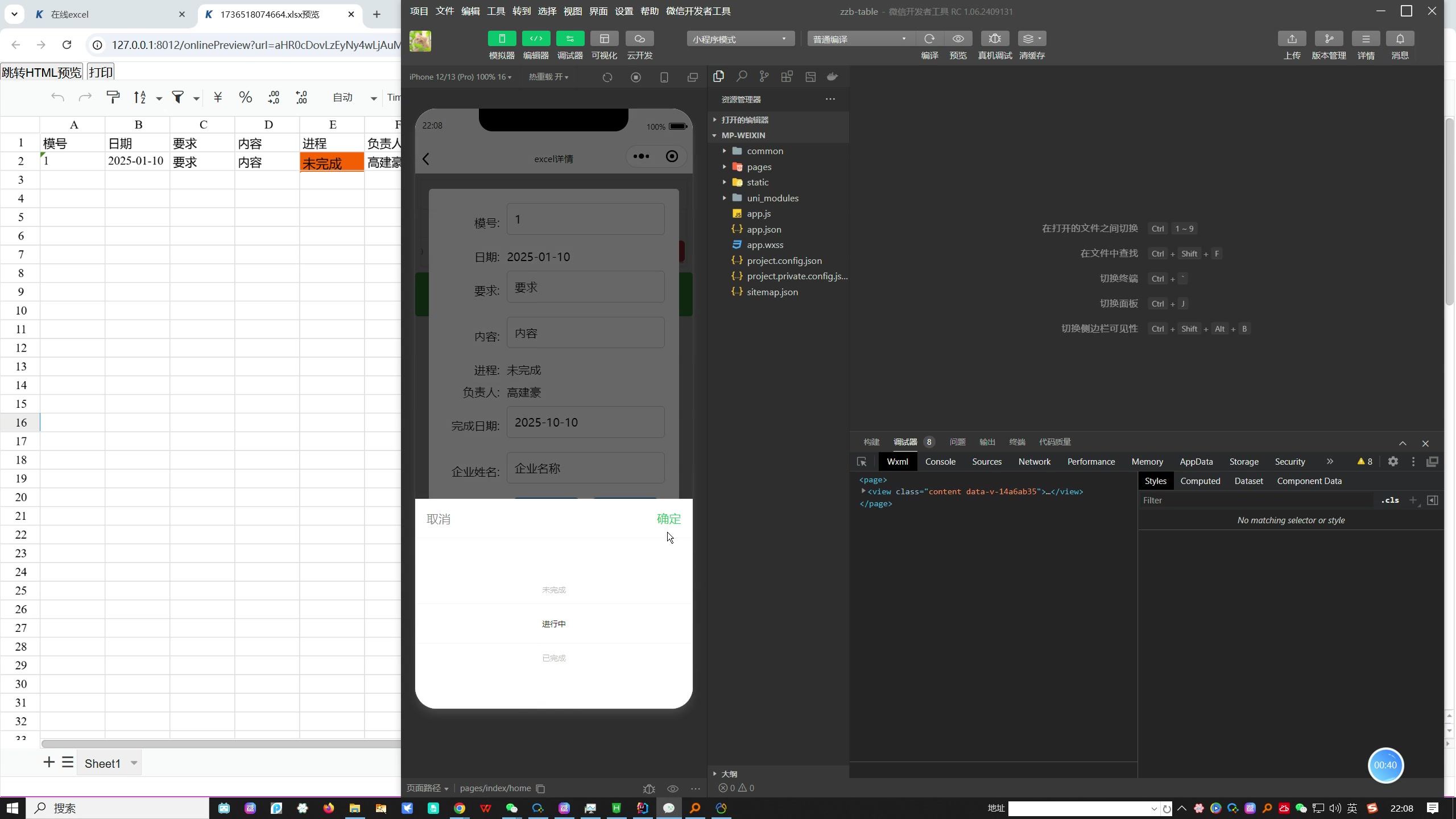Viewport: 1456px width, 819px height.
Task: Click the 资源管理器 more options dots
Action: (x=830, y=99)
